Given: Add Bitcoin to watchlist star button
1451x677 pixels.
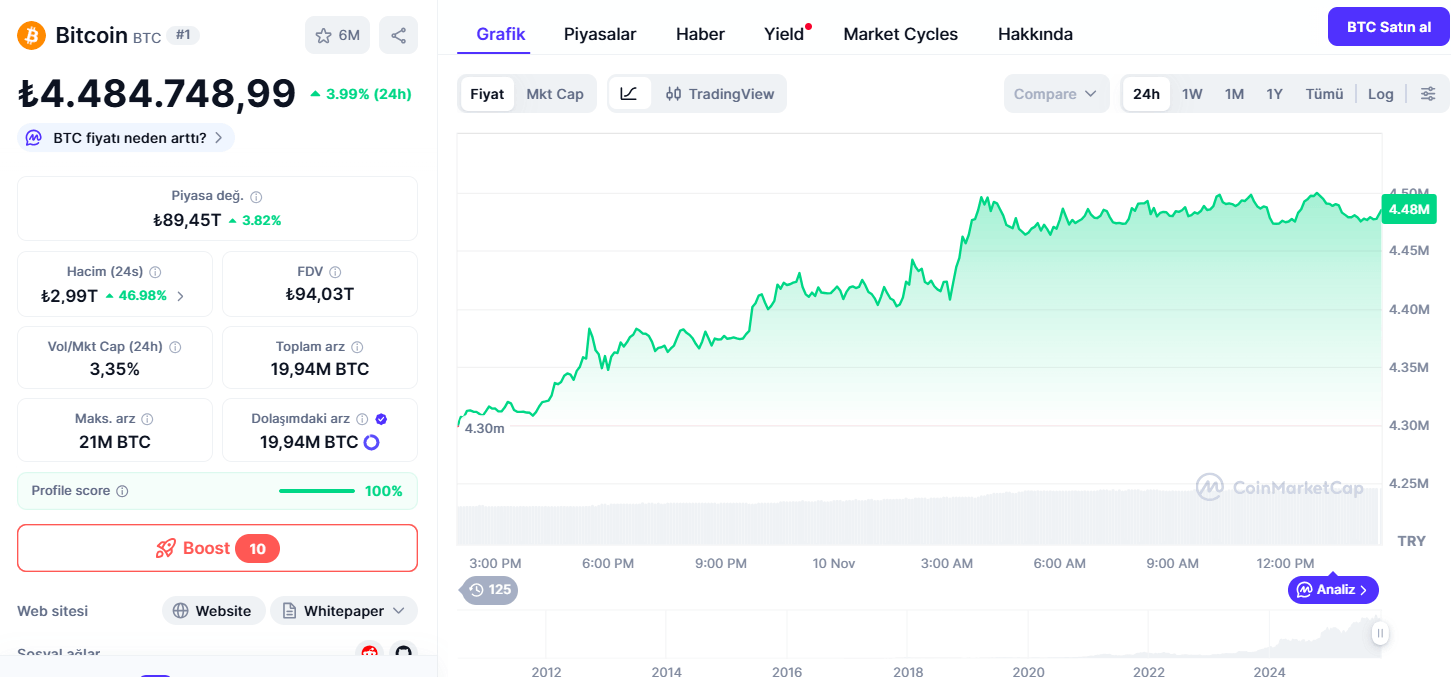Looking at the screenshot, I should pyautogui.click(x=337, y=36).
